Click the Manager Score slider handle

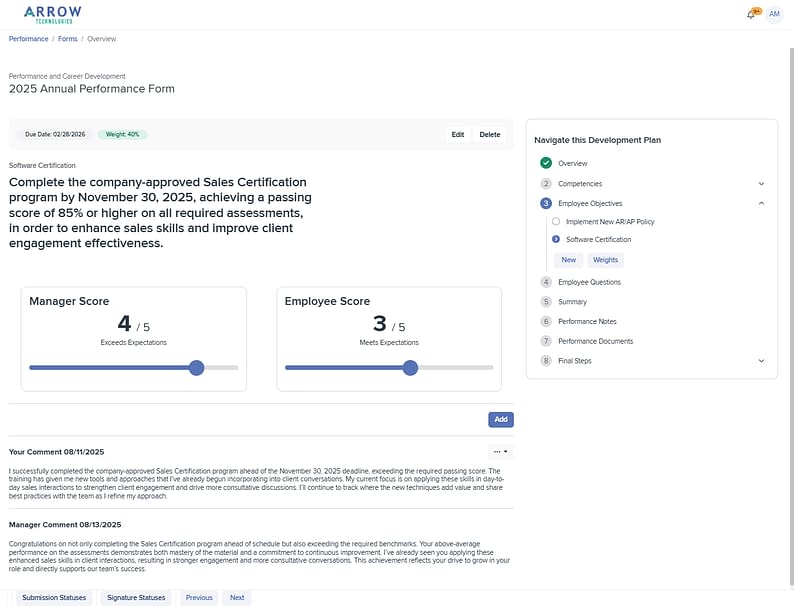pos(197,368)
